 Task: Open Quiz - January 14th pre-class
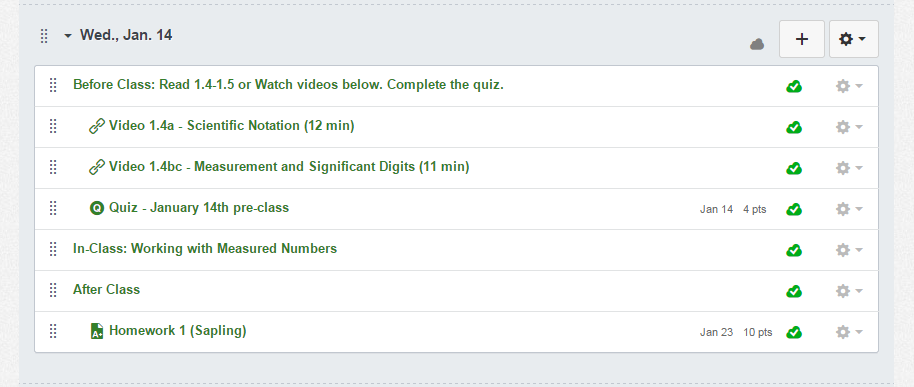(199, 207)
